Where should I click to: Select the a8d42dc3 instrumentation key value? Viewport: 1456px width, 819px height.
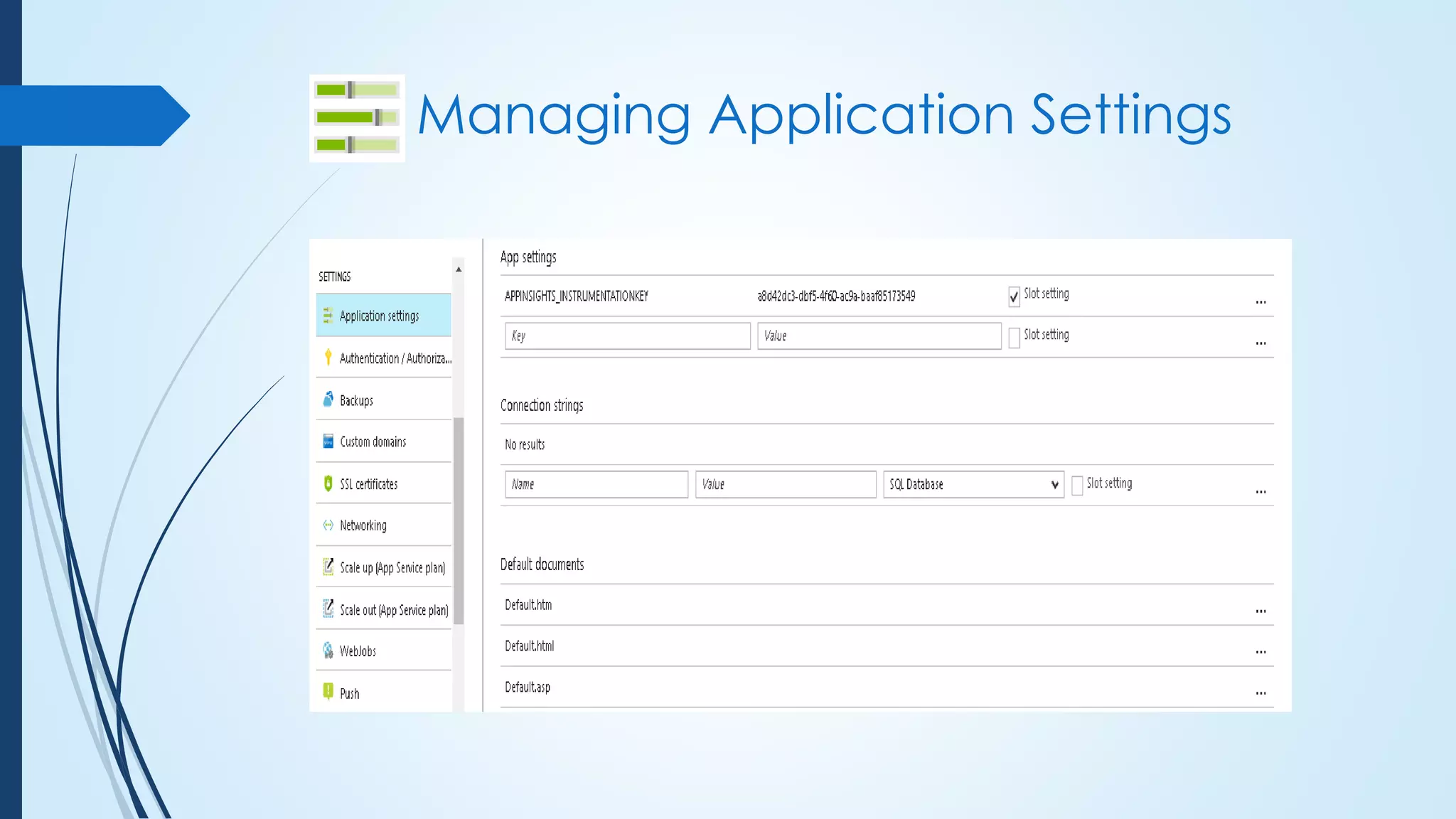pos(836,296)
